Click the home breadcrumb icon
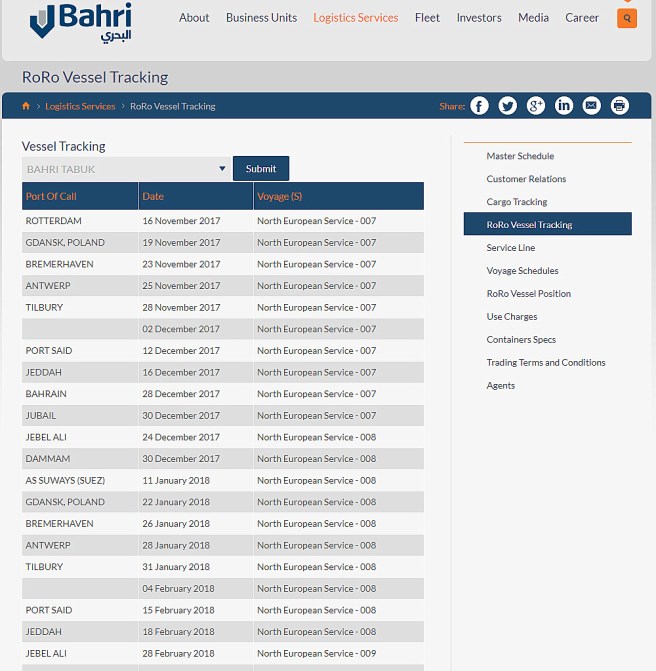Viewport: 656px width, 671px height. click(26, 106)
